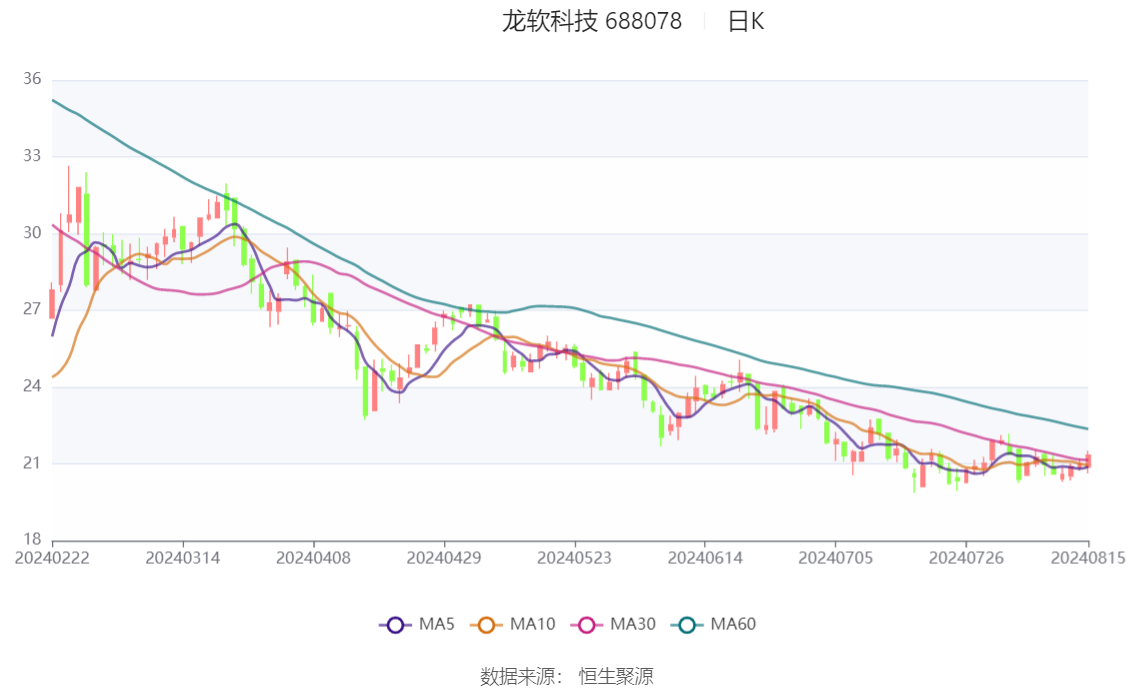Click x-axis date label 20240614
Image resolution: width=1134 pixels, height=689 pixels.
click(x=705, y=558)
